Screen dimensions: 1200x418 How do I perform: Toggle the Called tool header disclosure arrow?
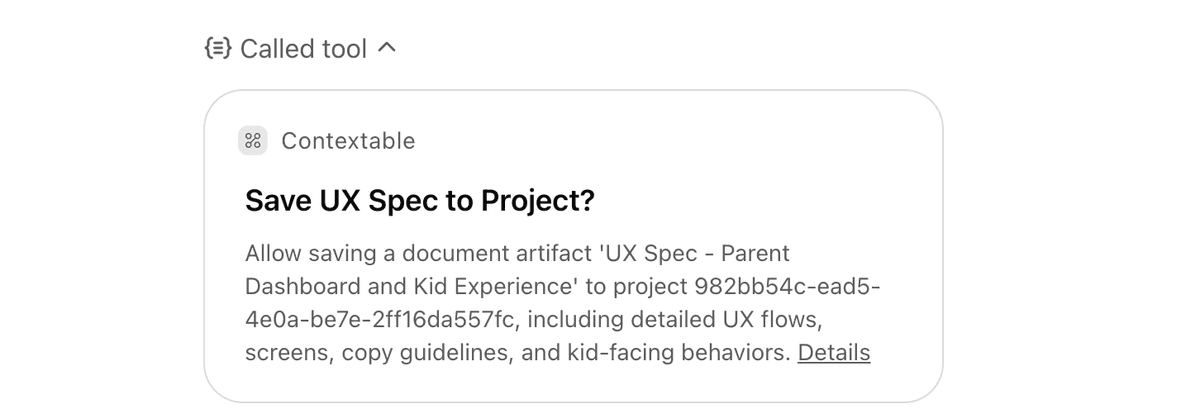(x=389, y=47)
